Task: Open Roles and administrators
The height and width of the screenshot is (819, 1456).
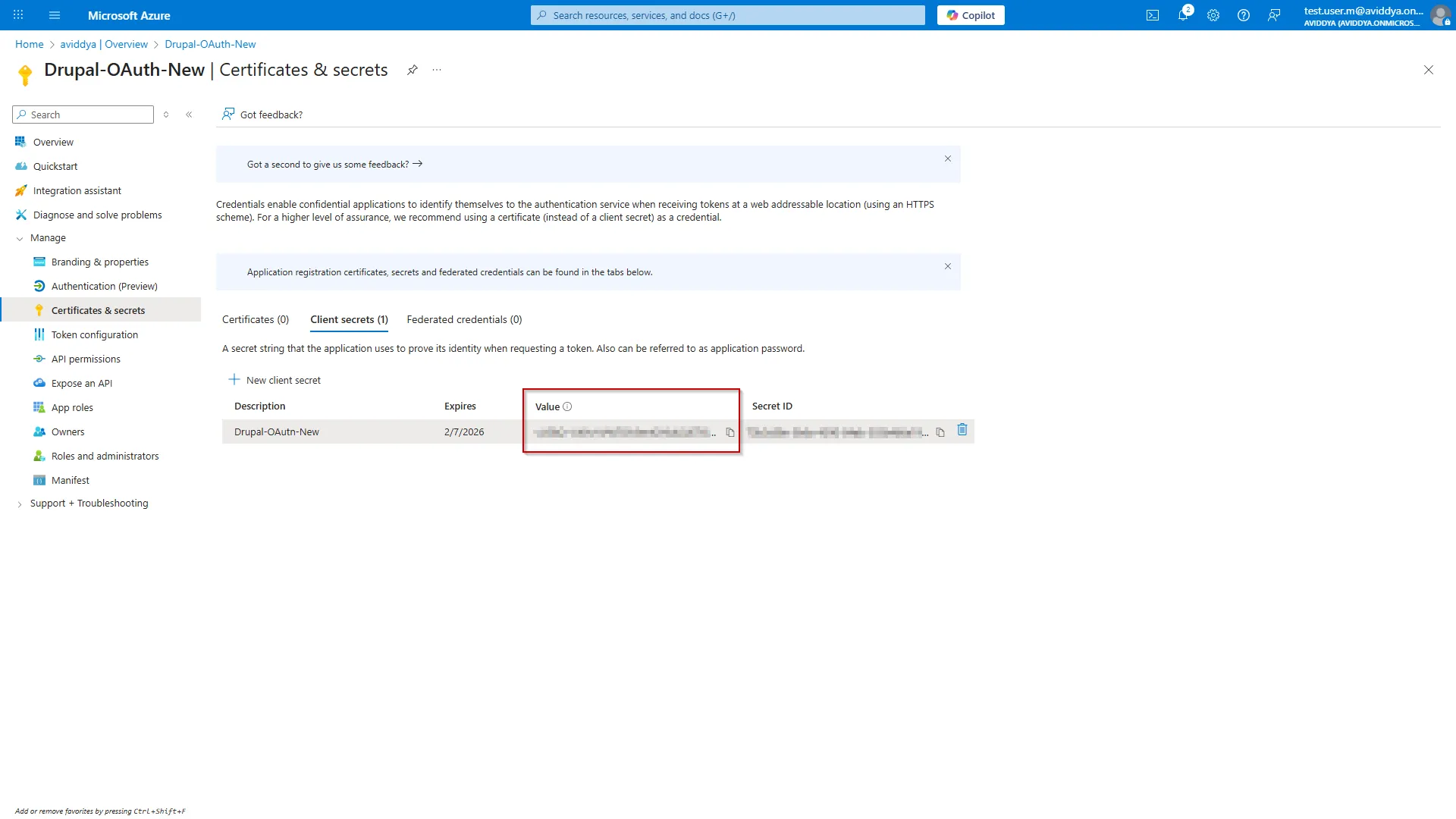Action: click(x=105, y=456)
